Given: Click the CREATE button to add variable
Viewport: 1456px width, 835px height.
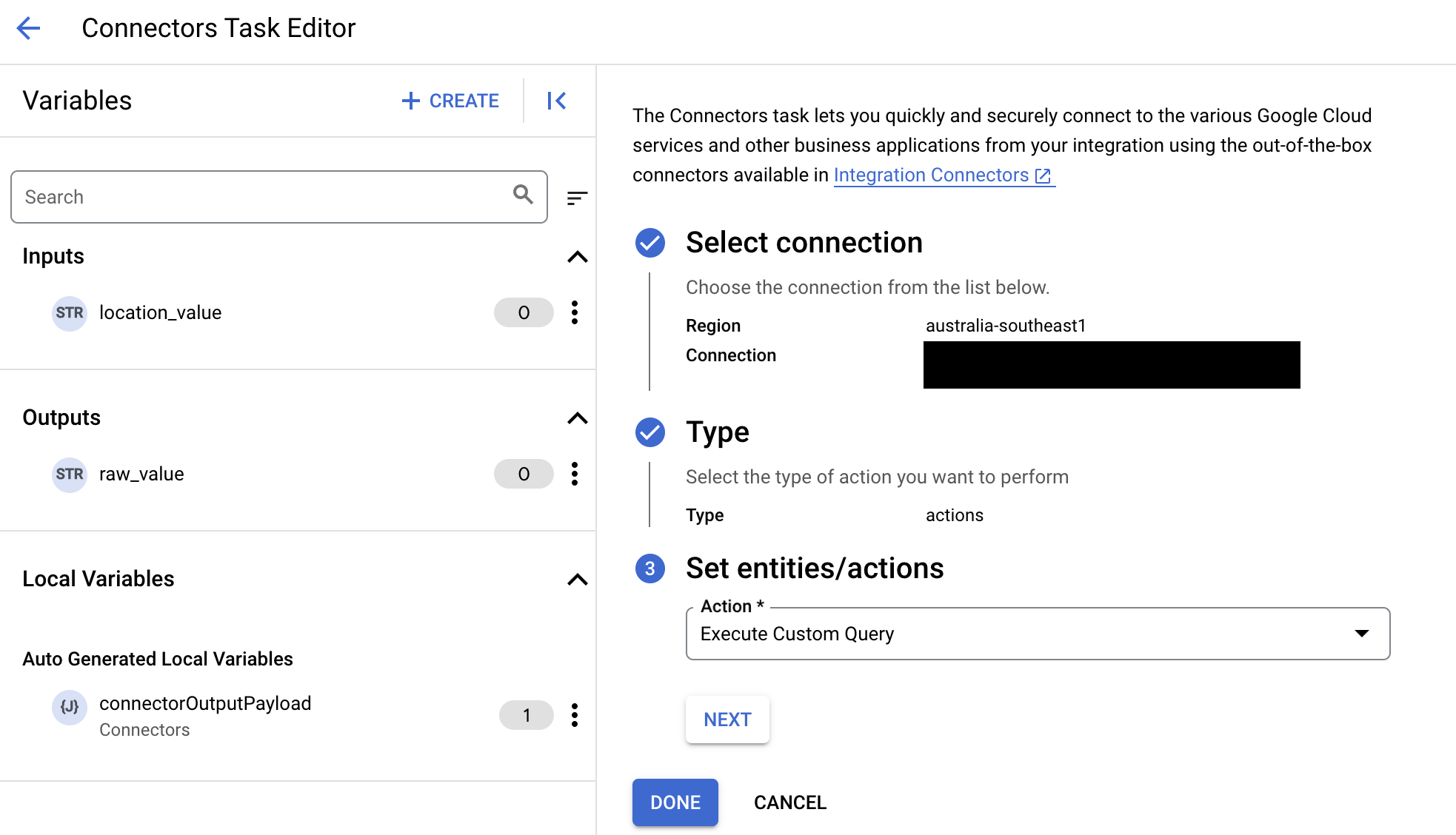Looking at the screenshot, I should (x=449, y=100).
